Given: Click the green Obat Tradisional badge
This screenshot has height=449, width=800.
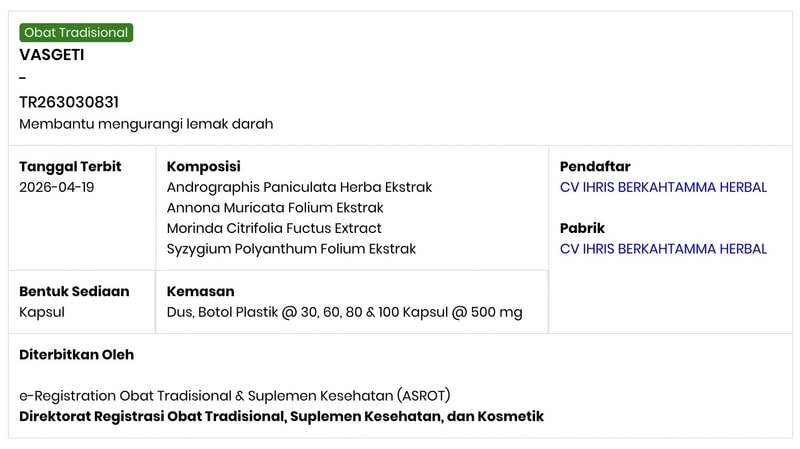Looking at the screenshot, I should pyautogui.click(x=76, y=33).
